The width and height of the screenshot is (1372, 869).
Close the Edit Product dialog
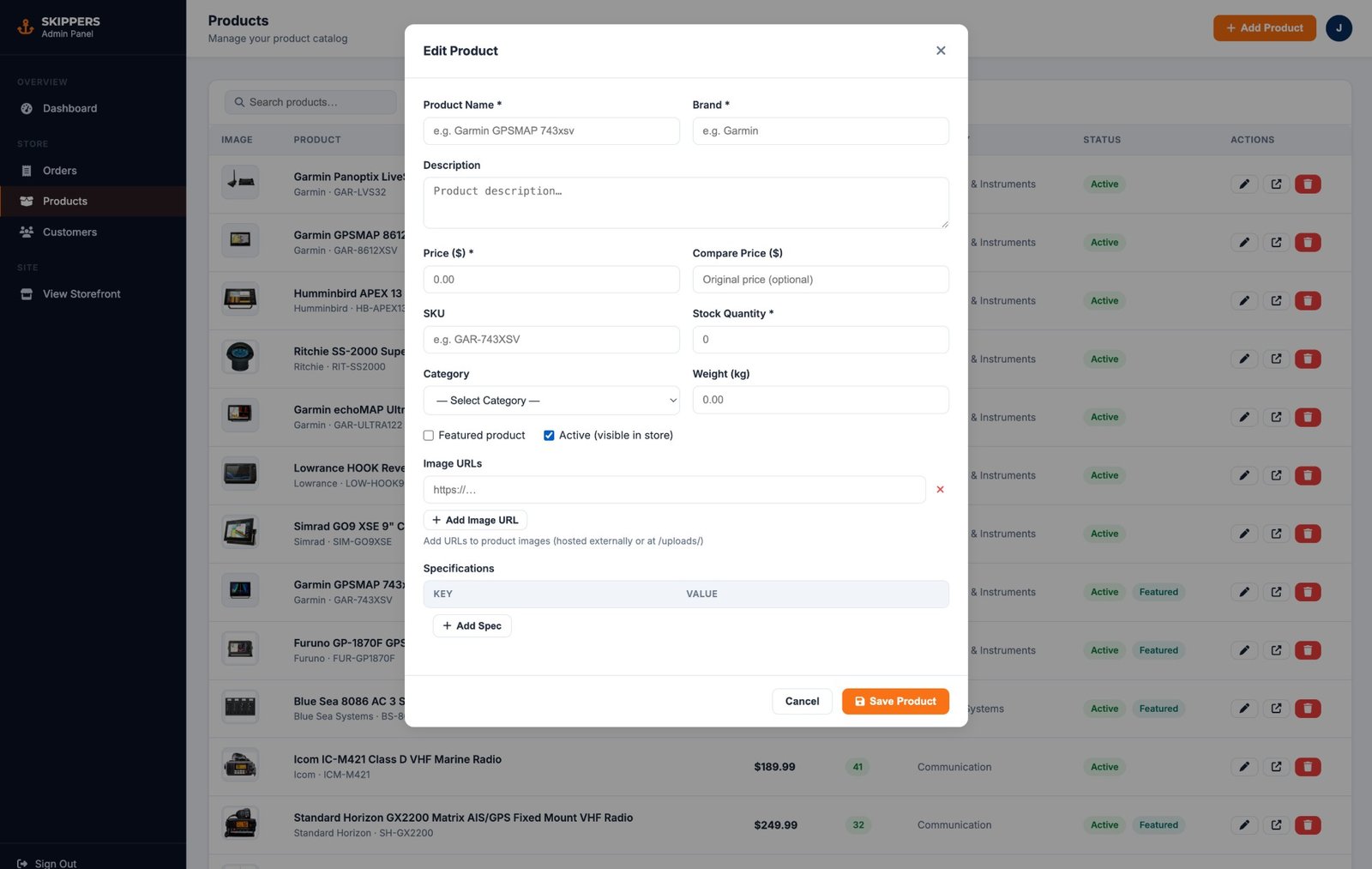(x=941, y=51)
